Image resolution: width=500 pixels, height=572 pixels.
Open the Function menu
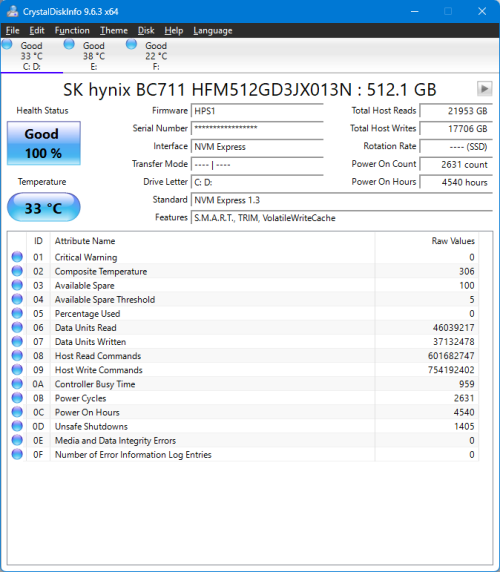pos(72,31)
